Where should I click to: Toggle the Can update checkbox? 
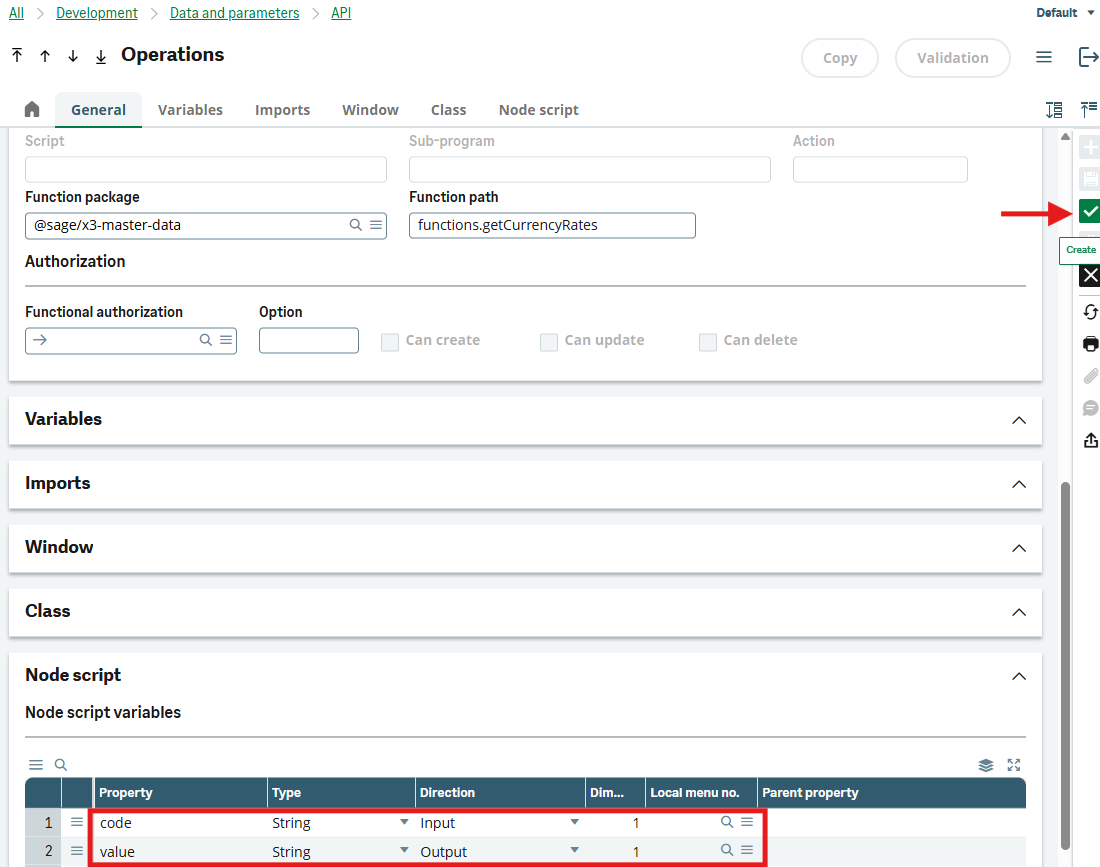[549, 342]
